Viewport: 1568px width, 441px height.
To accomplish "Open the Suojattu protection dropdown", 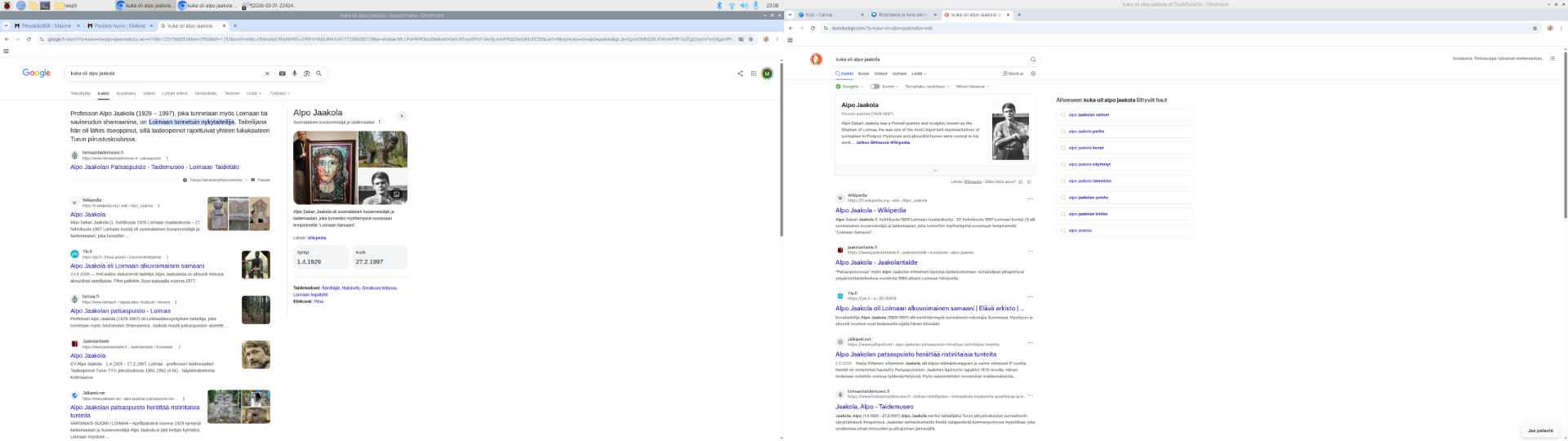I will coord(849,87).
